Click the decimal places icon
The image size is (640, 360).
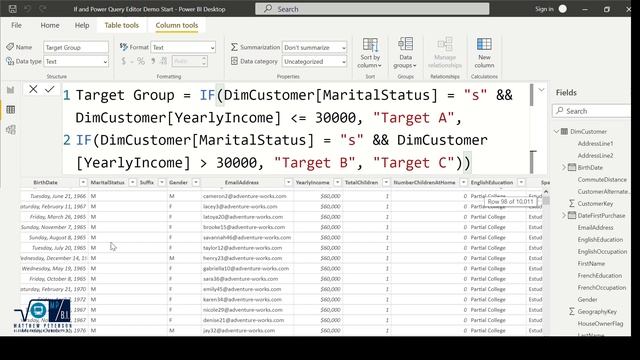164,61
